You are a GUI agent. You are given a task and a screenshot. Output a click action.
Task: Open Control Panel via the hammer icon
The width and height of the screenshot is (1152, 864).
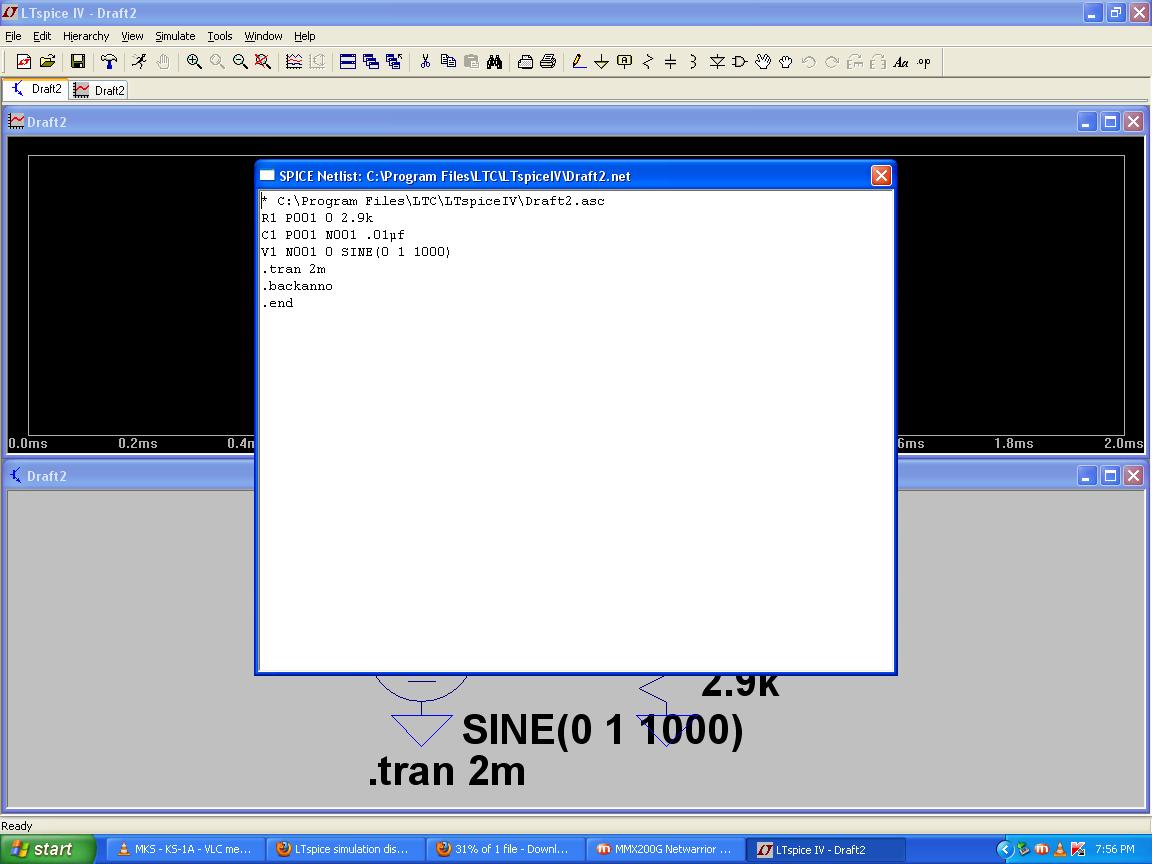[x=109, y=62]
